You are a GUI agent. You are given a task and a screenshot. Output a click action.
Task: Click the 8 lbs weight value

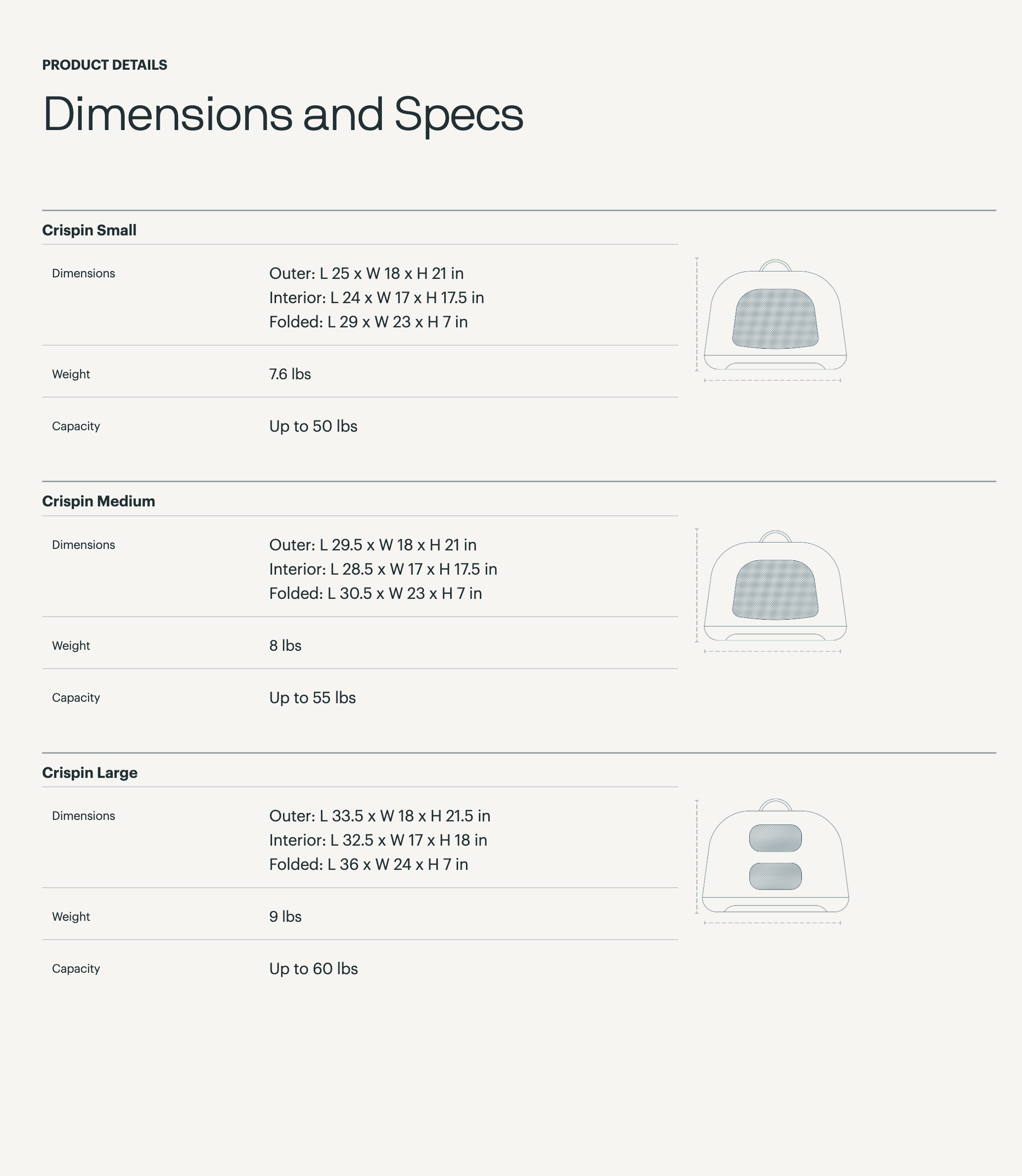[x=285, y=645]
